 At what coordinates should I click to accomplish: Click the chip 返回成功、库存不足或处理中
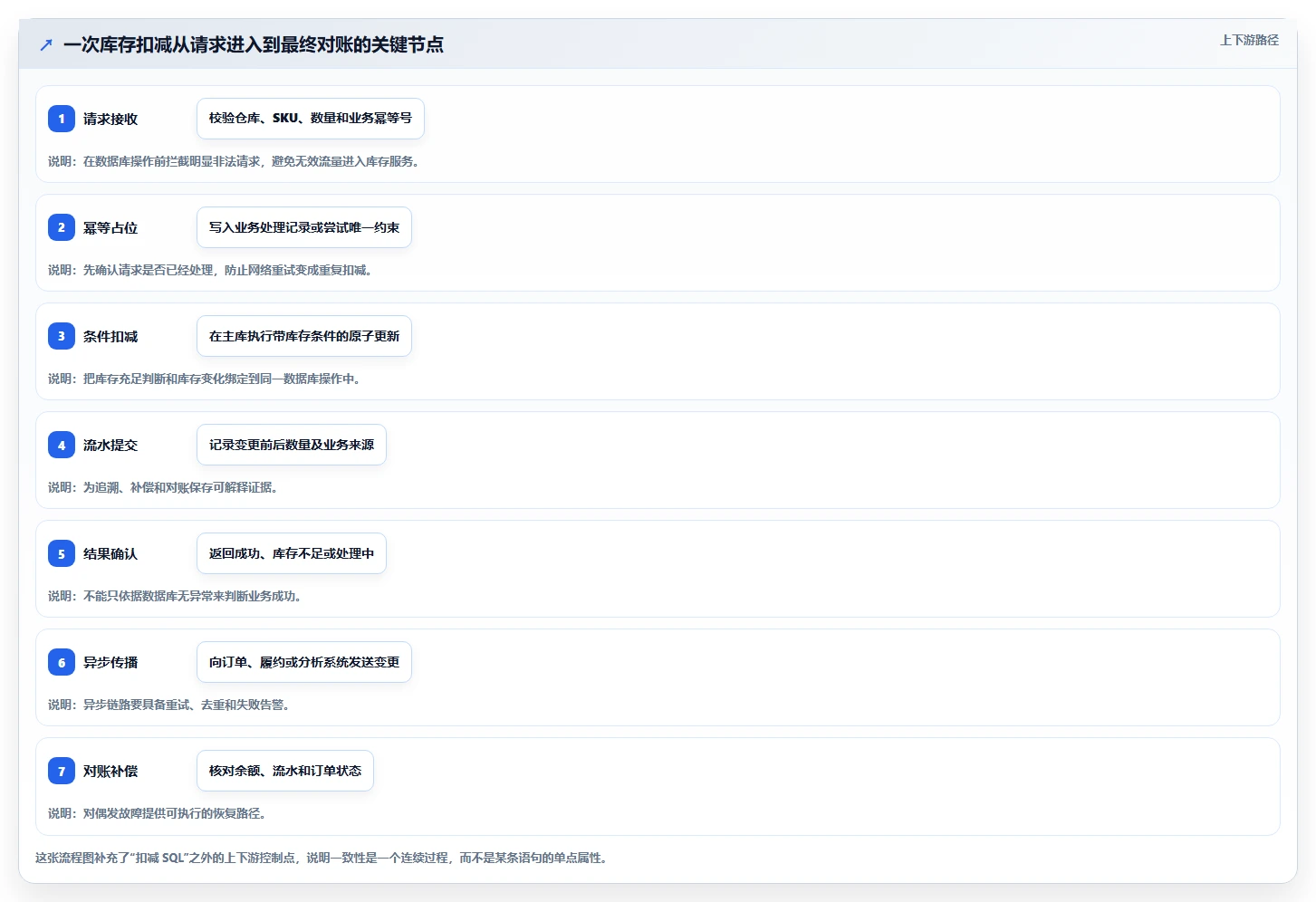click(292, 553)
